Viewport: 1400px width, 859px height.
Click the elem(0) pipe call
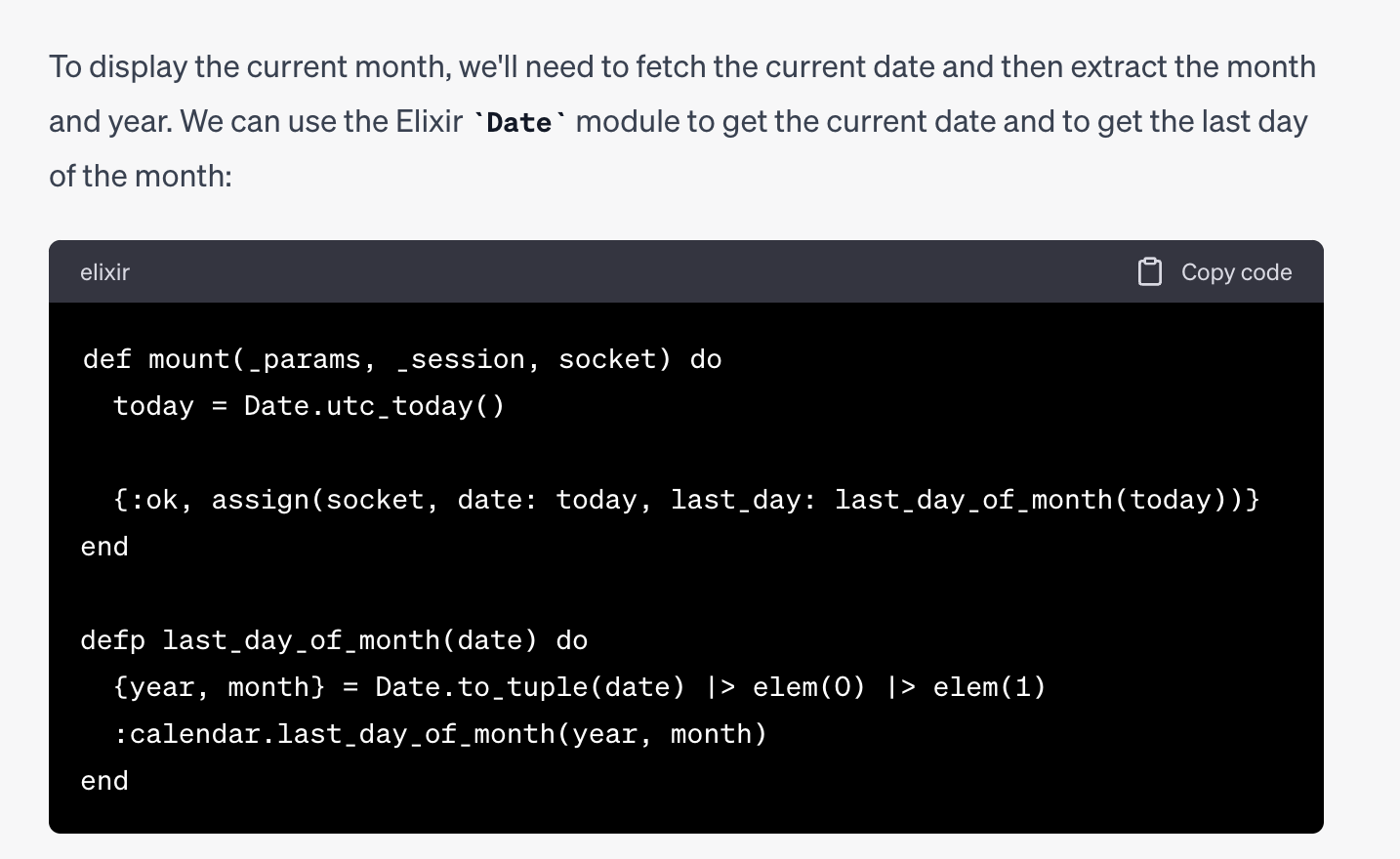(808, 686)
